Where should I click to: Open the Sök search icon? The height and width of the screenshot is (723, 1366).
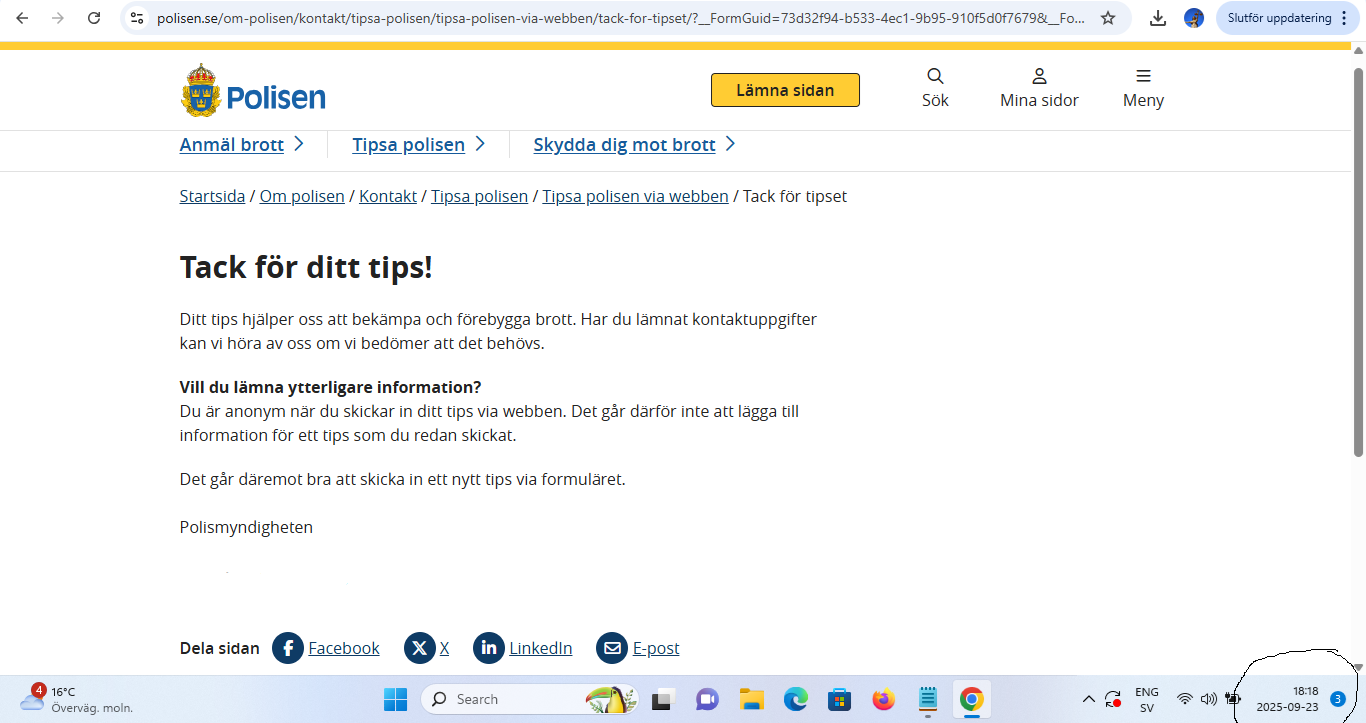[935, 77]
